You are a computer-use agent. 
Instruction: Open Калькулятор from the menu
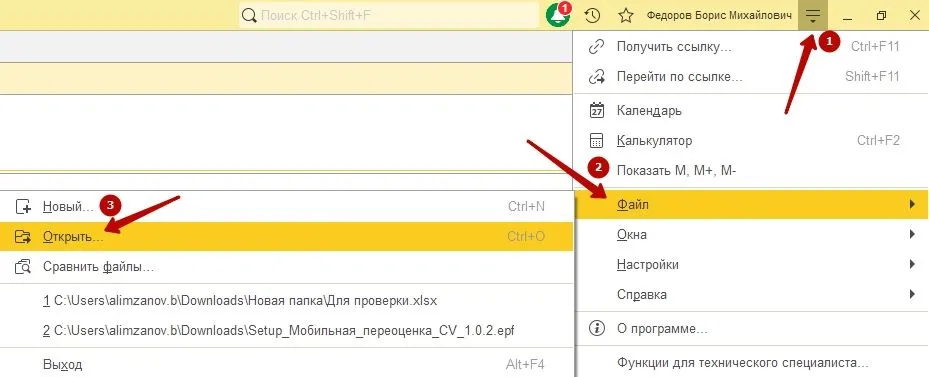(751, 140)
